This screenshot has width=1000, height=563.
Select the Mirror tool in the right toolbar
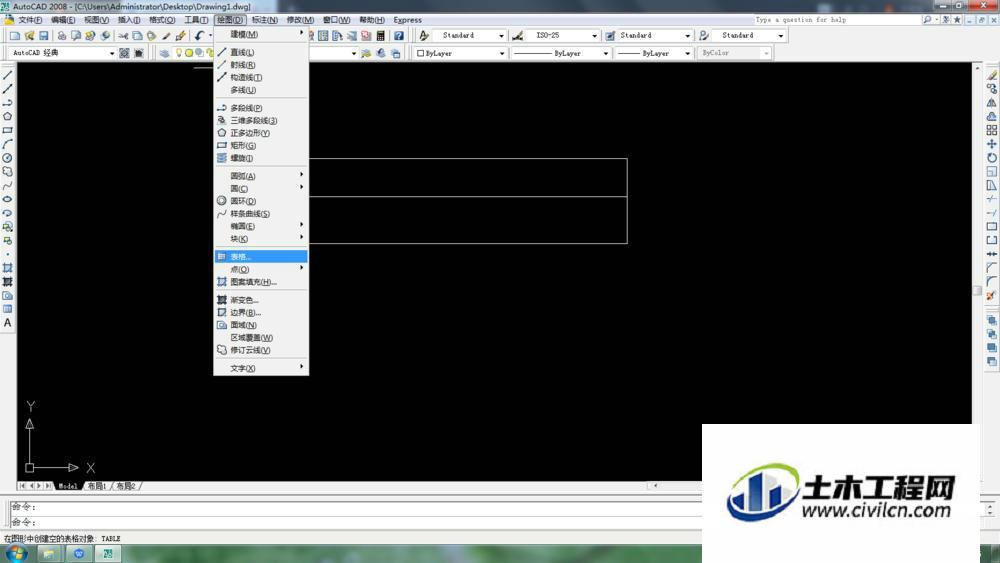(x=992, y=103)
